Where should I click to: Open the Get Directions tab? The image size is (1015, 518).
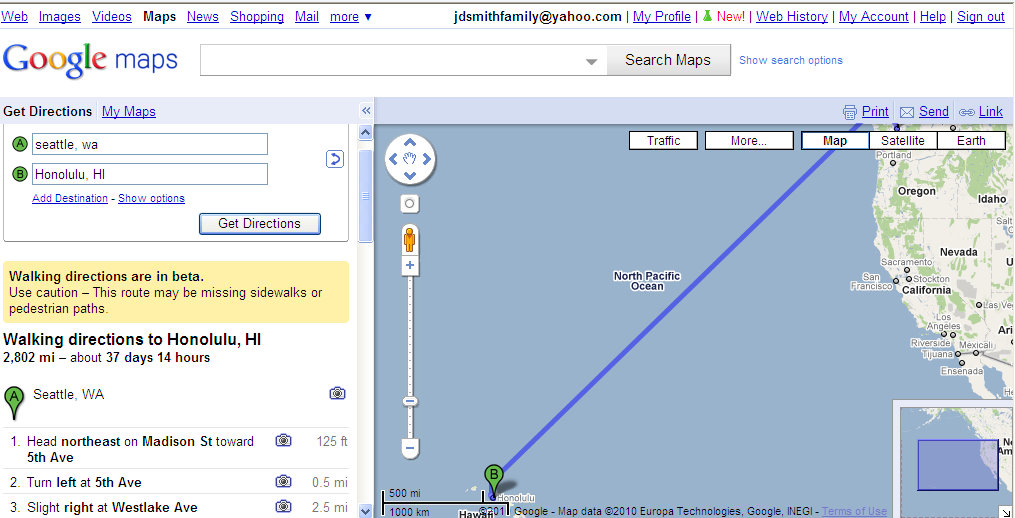click(x=48, y=111)
